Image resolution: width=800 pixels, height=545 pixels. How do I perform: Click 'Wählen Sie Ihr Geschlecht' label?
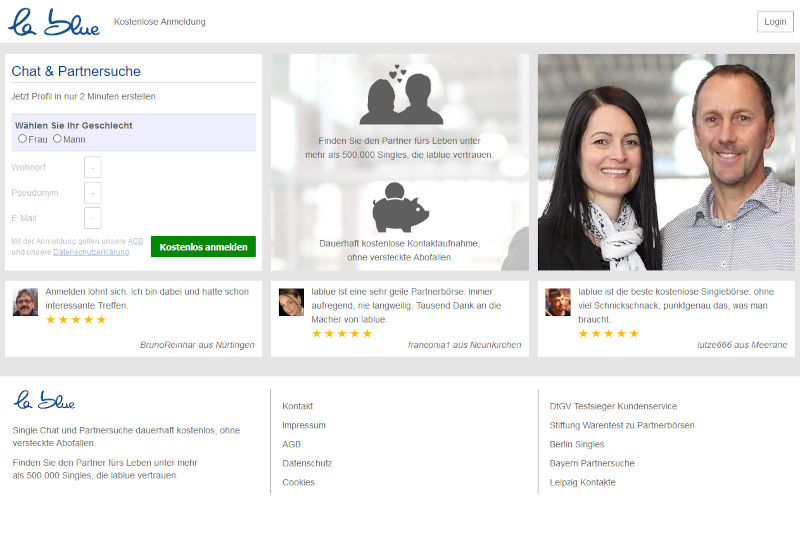pyautogui.click(x=73, y=126)
